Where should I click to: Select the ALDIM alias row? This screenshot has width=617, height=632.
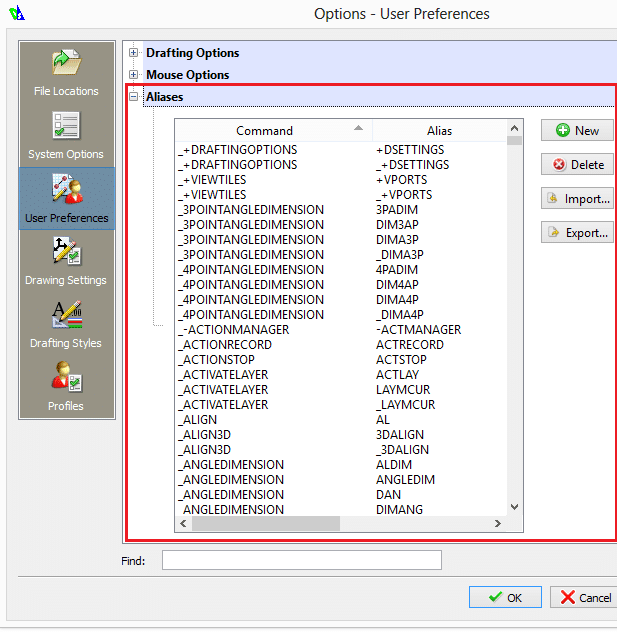pos(341,465)
